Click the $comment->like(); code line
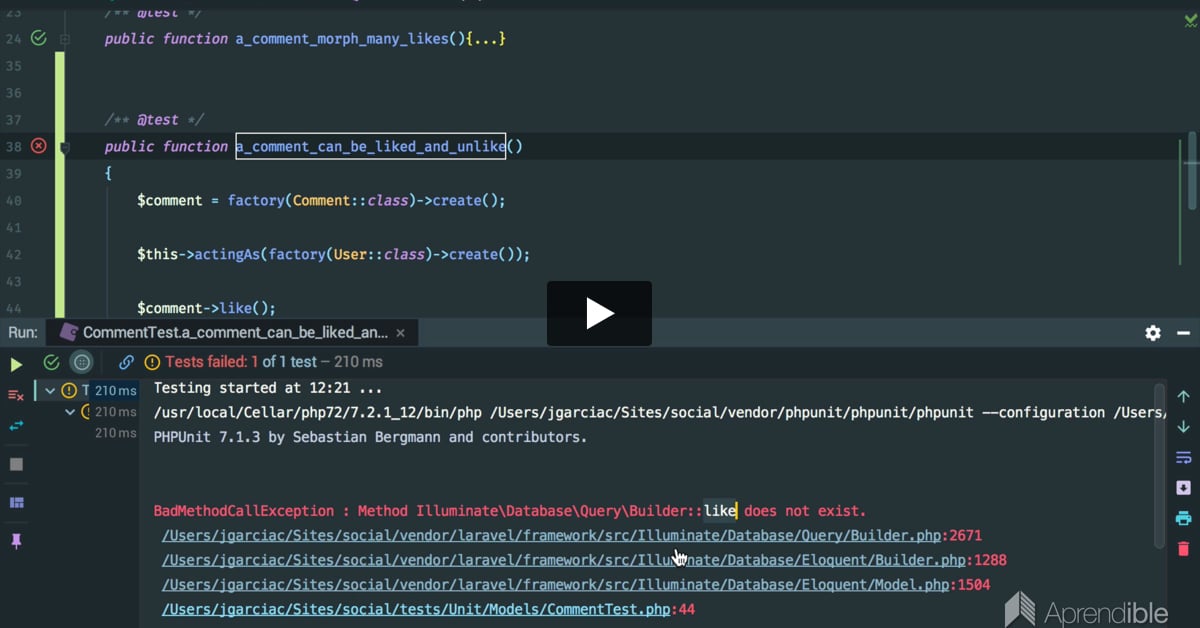The height and width of the screenshot is (628, 1200). pyautogui.click(x=206, y=308)
